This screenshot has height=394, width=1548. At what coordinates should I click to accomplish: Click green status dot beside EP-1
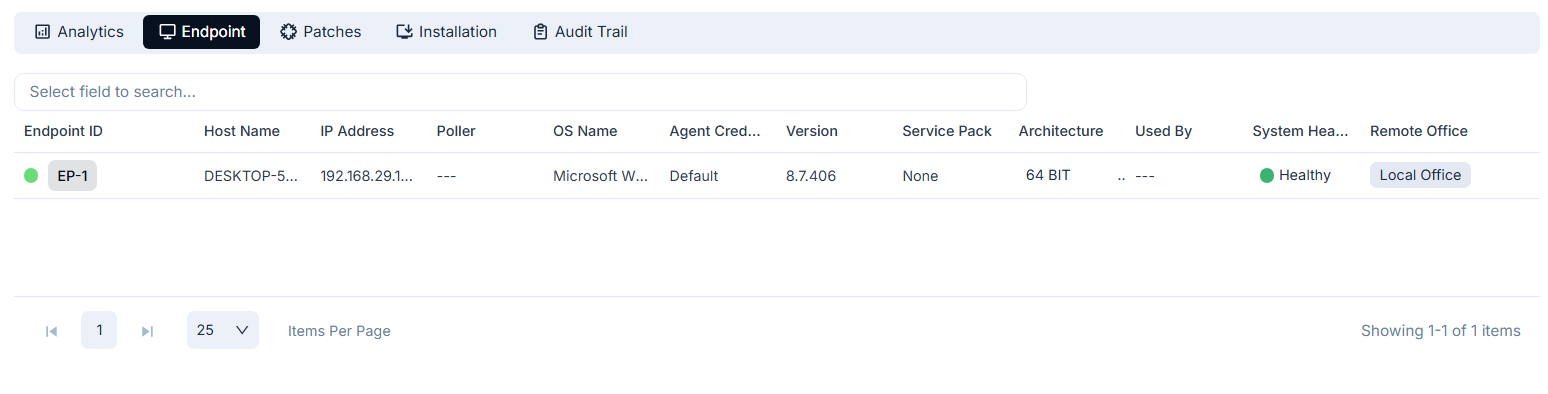click(31, 176)
